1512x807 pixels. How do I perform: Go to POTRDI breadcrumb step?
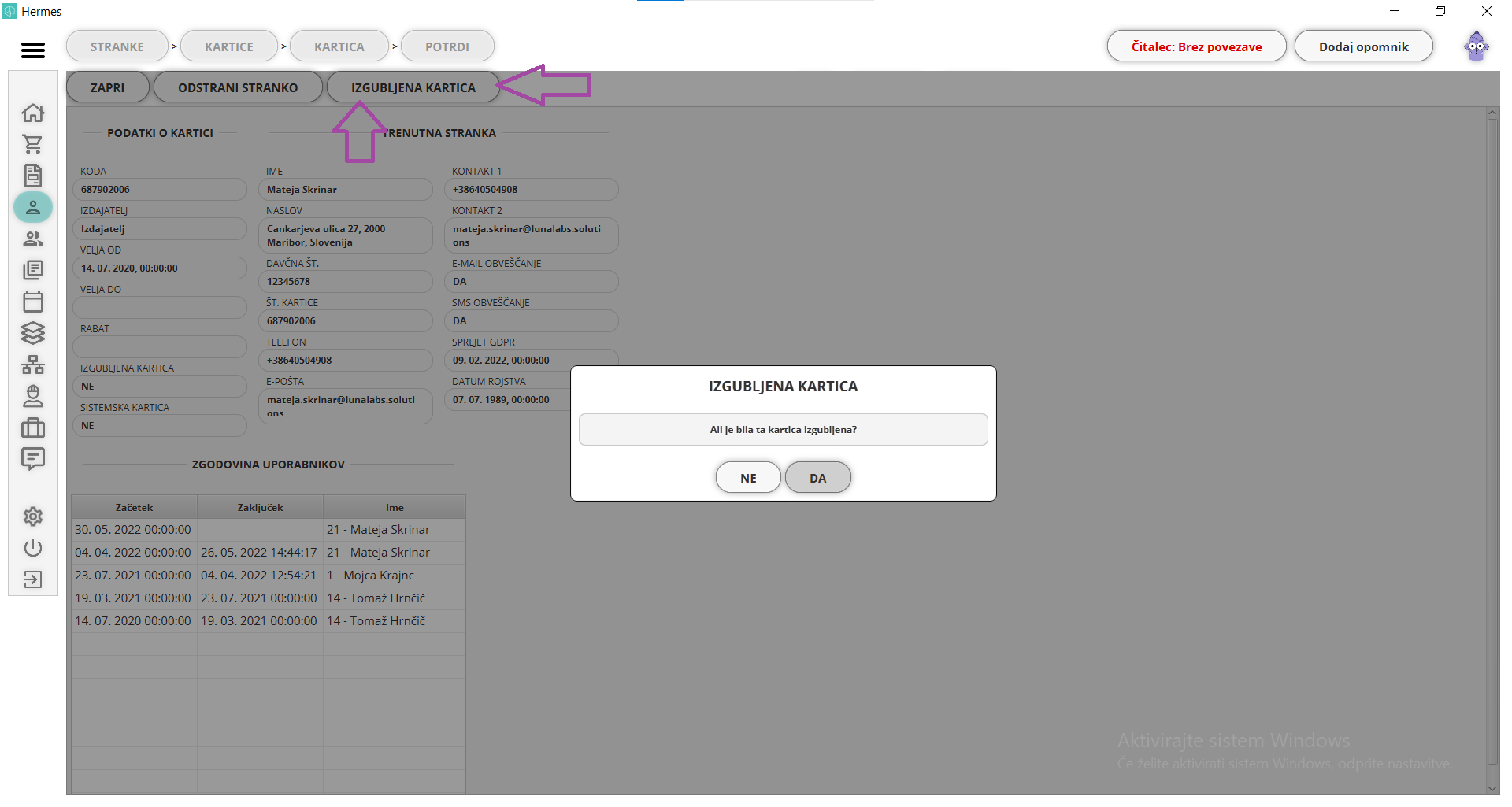447,46
